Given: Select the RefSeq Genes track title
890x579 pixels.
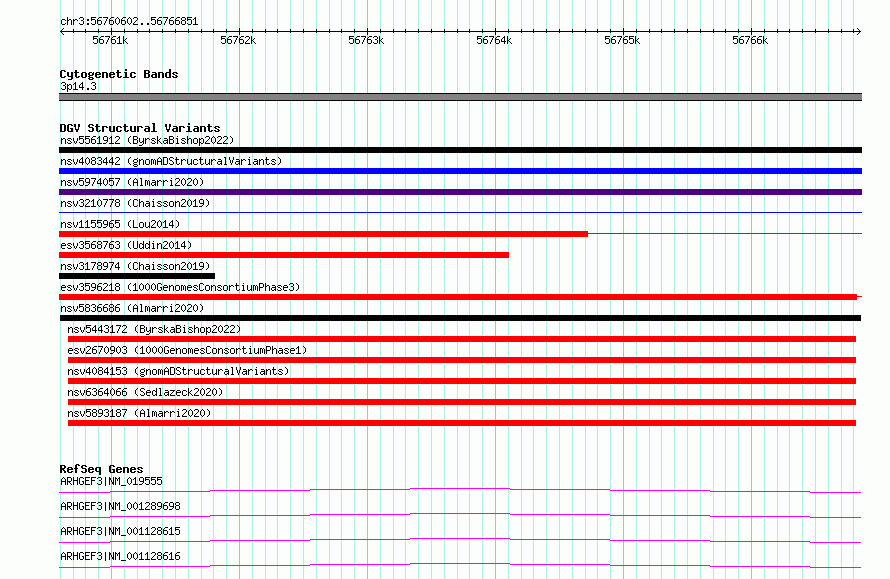Looking at the screenshot, I should tap(101, 469).
